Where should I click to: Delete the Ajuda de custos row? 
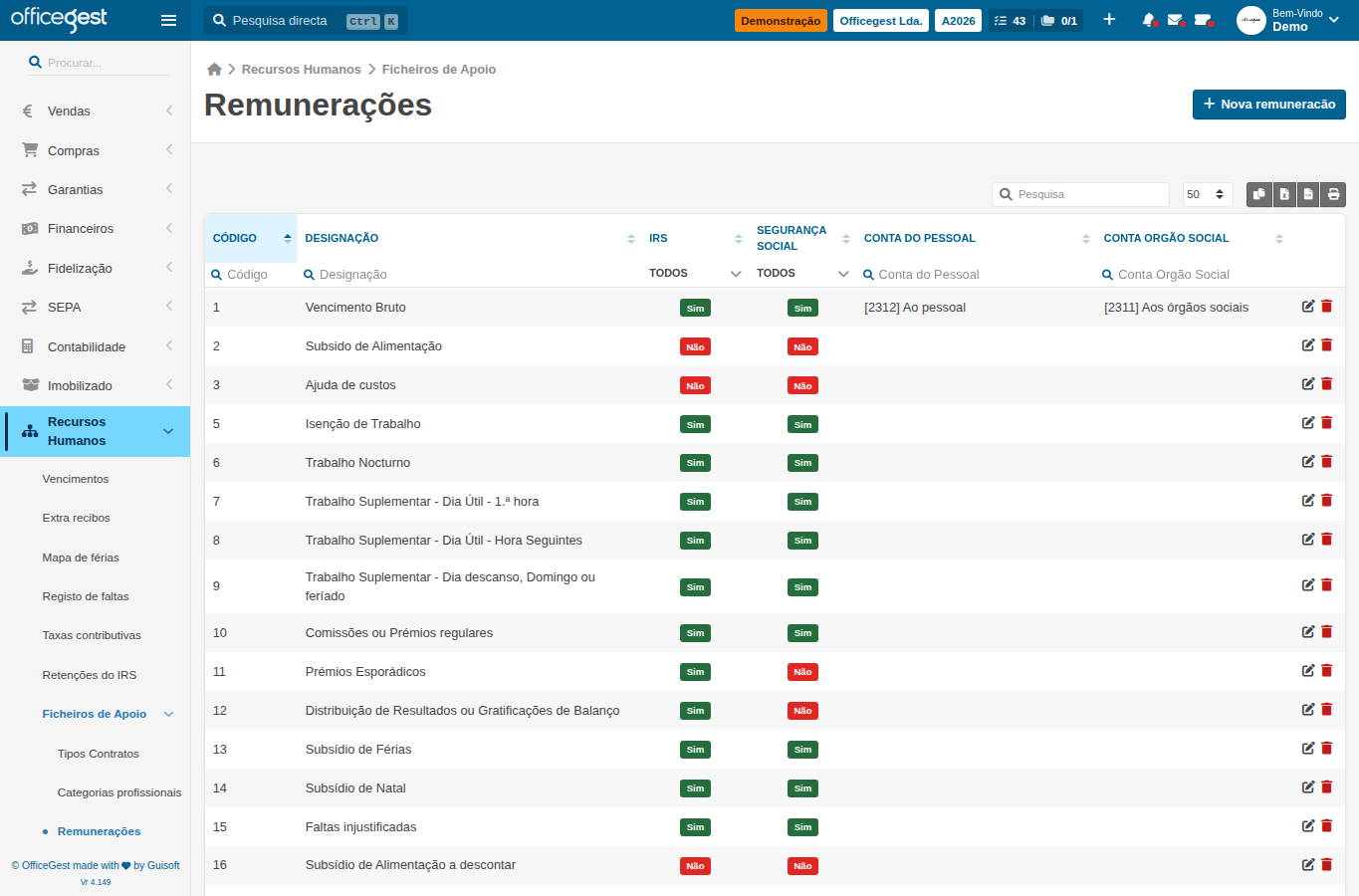[1326, 384]
